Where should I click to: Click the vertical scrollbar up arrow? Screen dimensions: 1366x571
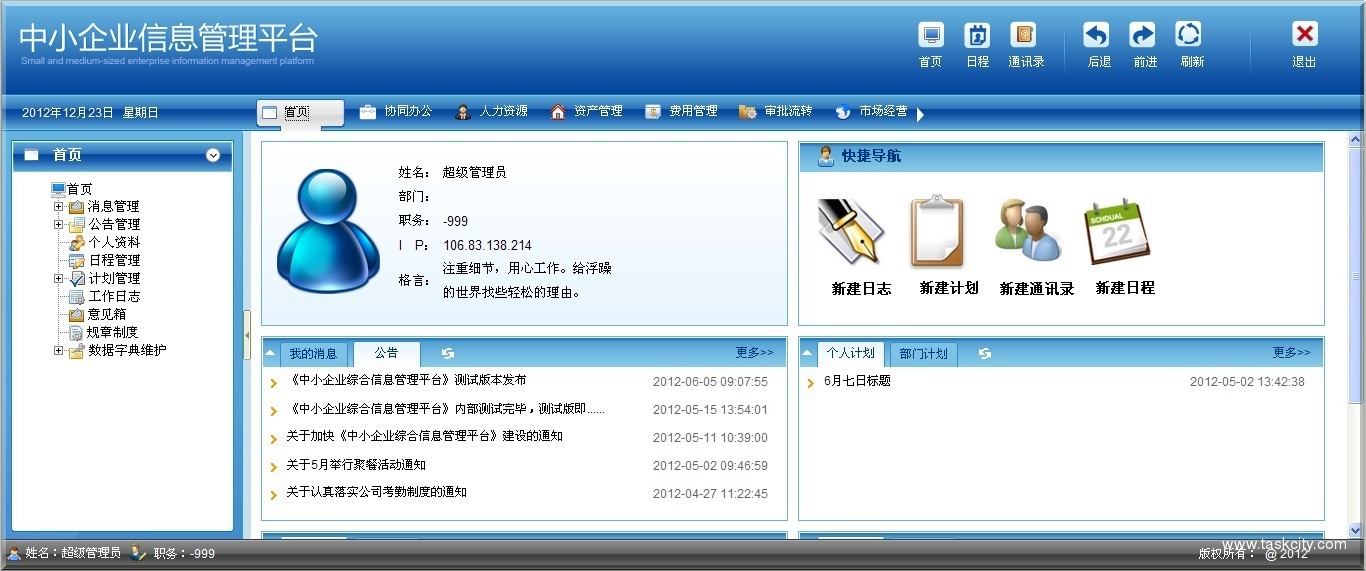[x=1356, y=140]
